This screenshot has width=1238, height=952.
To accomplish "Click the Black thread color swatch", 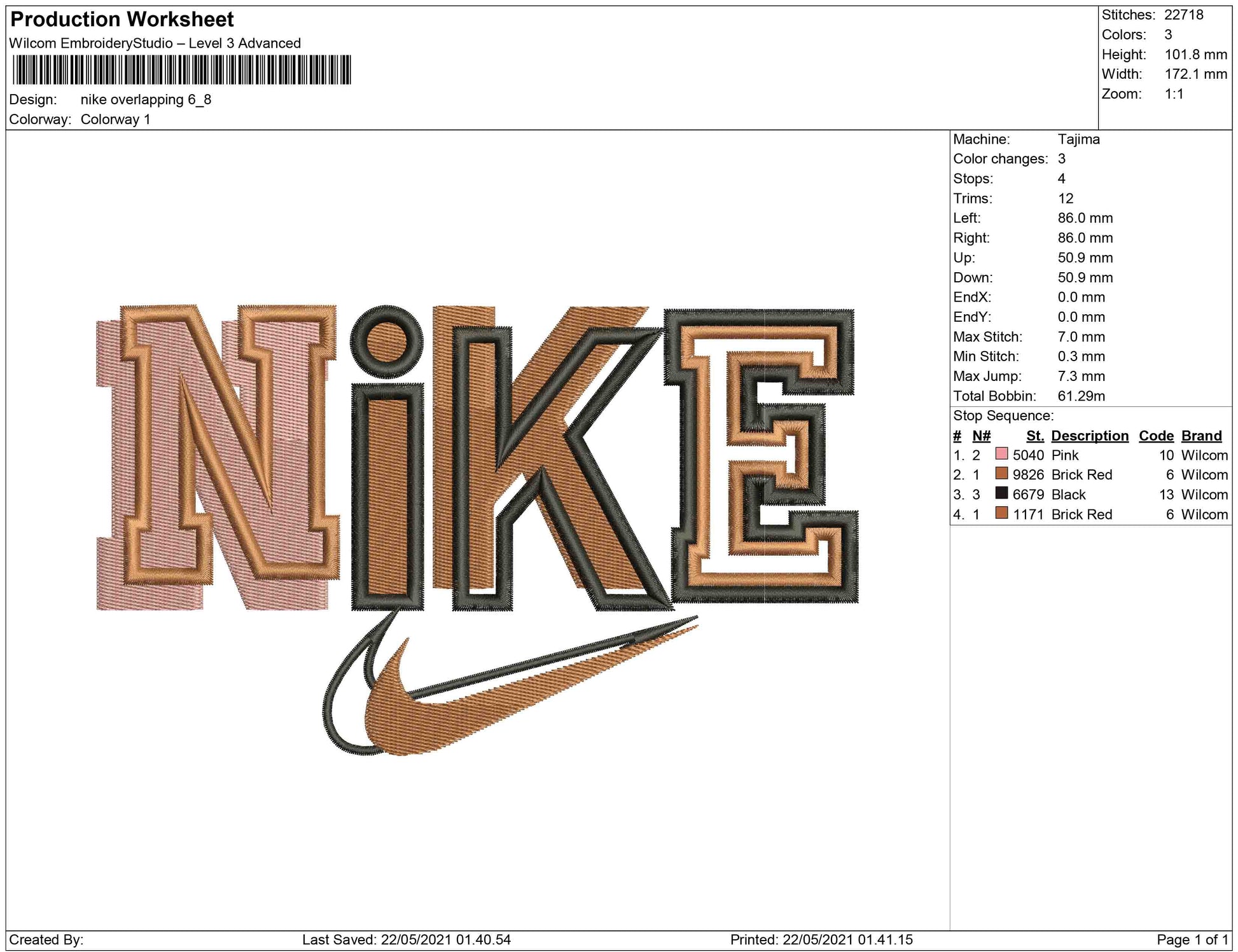I will (x=1001, y=493).
